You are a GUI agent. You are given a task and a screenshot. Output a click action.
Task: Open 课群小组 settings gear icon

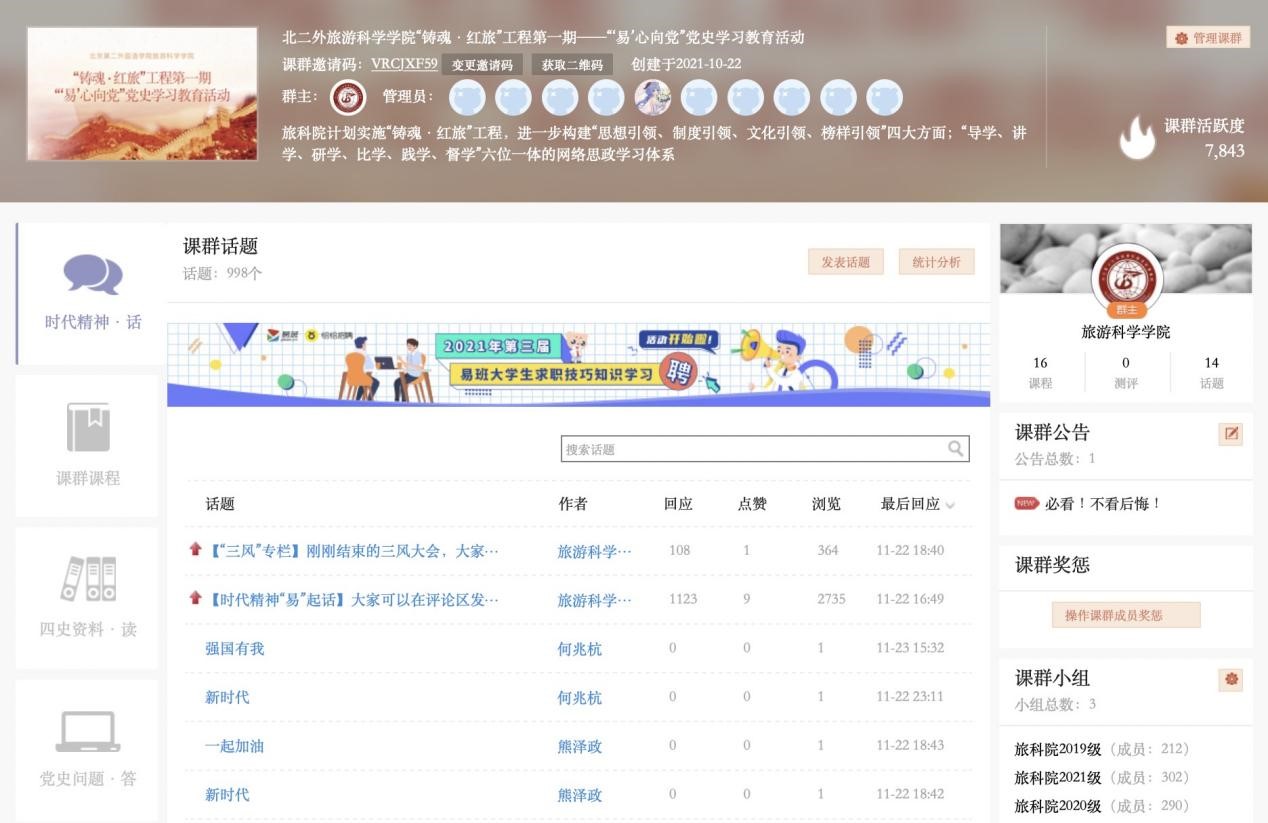click(x=1231, y=679)
